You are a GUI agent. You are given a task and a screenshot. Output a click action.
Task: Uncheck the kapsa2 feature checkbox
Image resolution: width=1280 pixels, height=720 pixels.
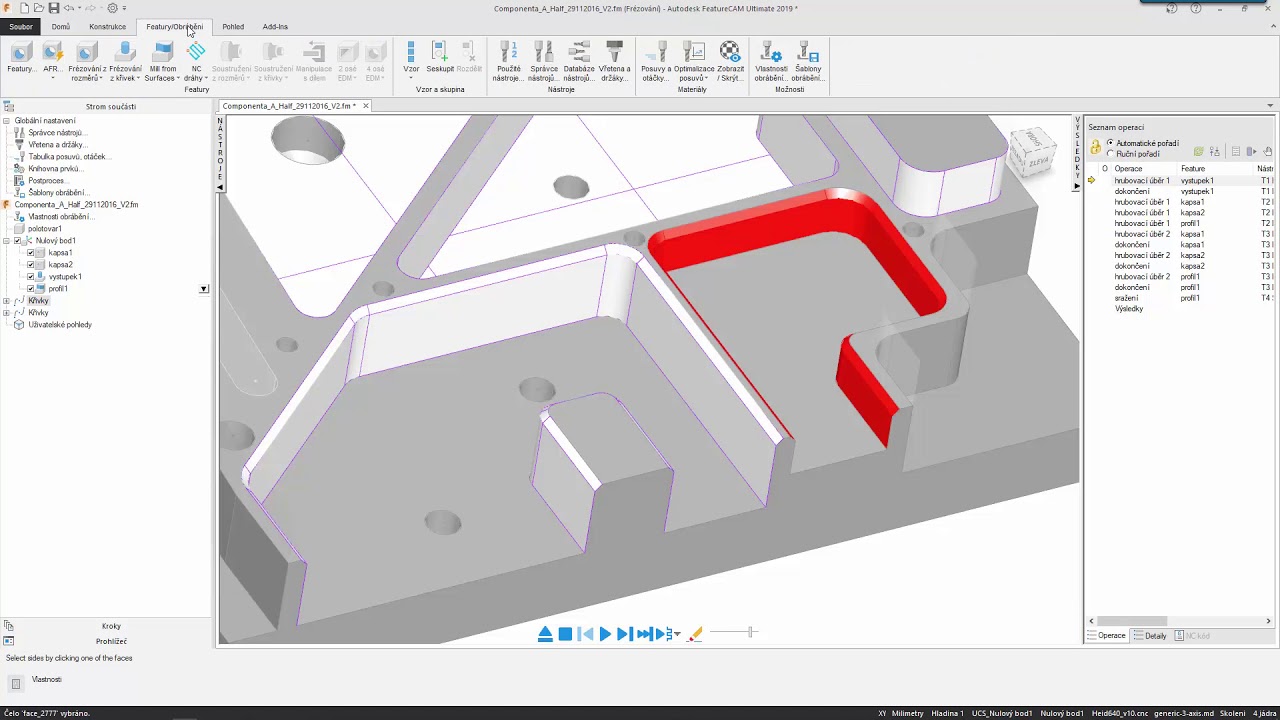(x=30, y=265)
